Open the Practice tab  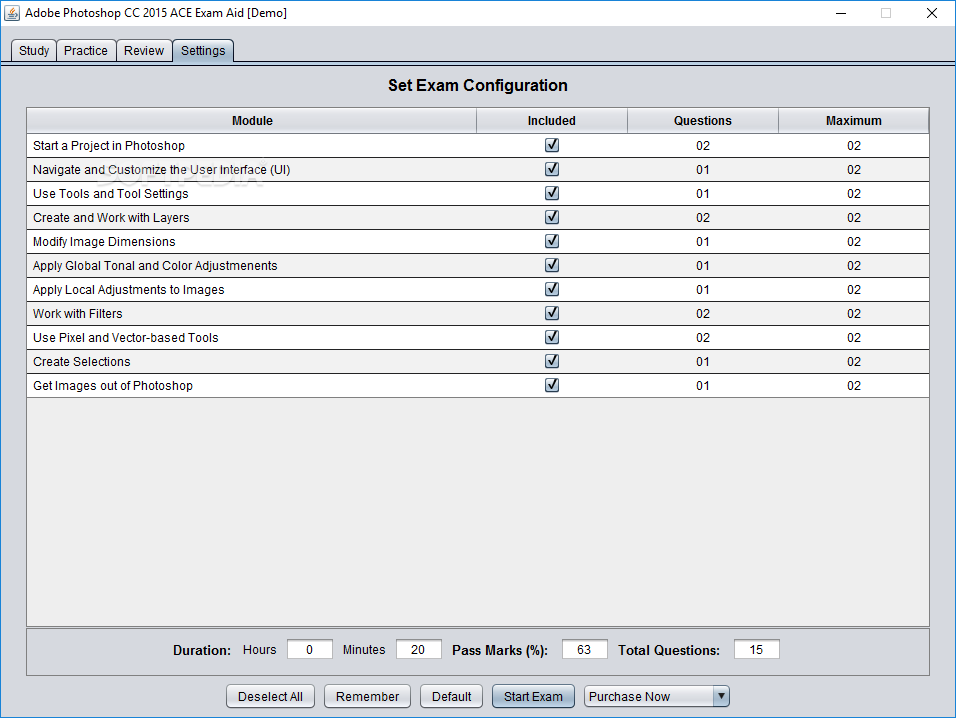[85, 51]
